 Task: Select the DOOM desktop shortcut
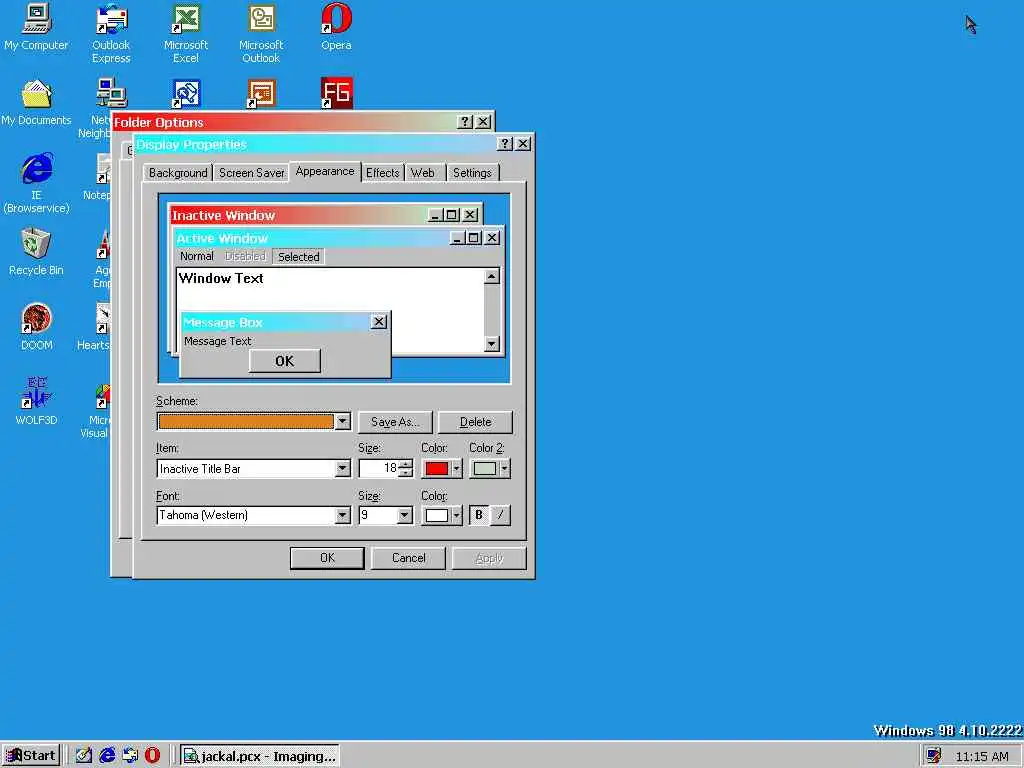pyautogui.click(x=36, y=327)
